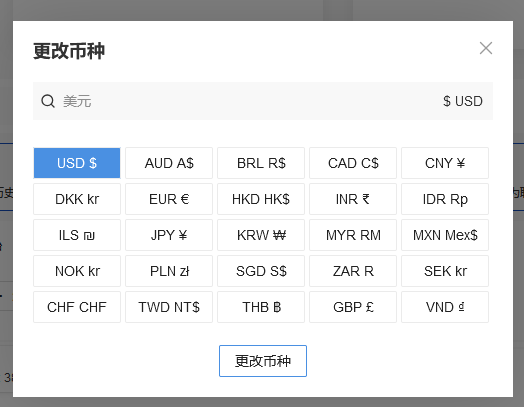Choose EUR € currency
This screenshot has width=524, height=407.
coord(169,199)
